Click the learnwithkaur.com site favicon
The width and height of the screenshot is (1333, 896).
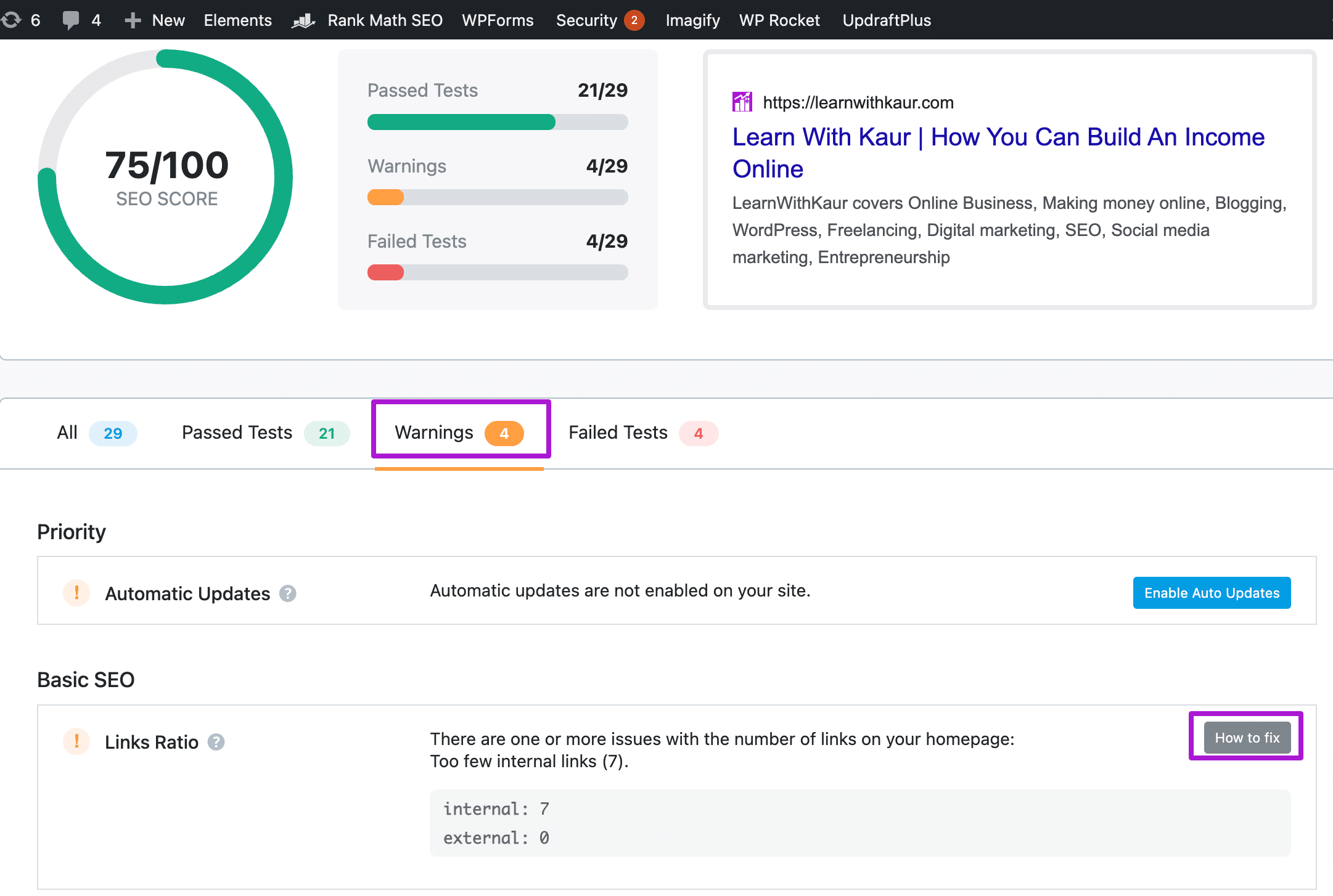742,102
